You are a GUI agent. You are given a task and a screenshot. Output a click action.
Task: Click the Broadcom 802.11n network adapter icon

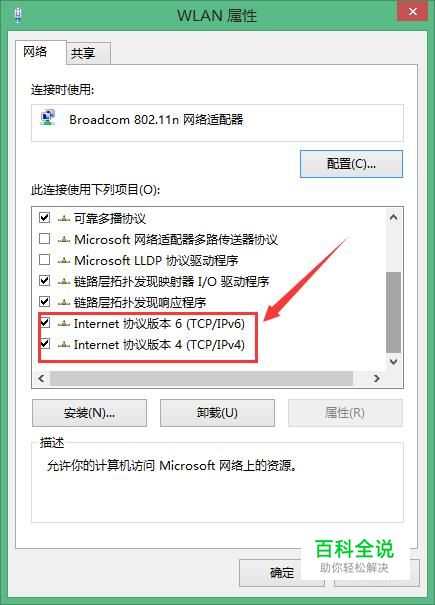[48, 118]
